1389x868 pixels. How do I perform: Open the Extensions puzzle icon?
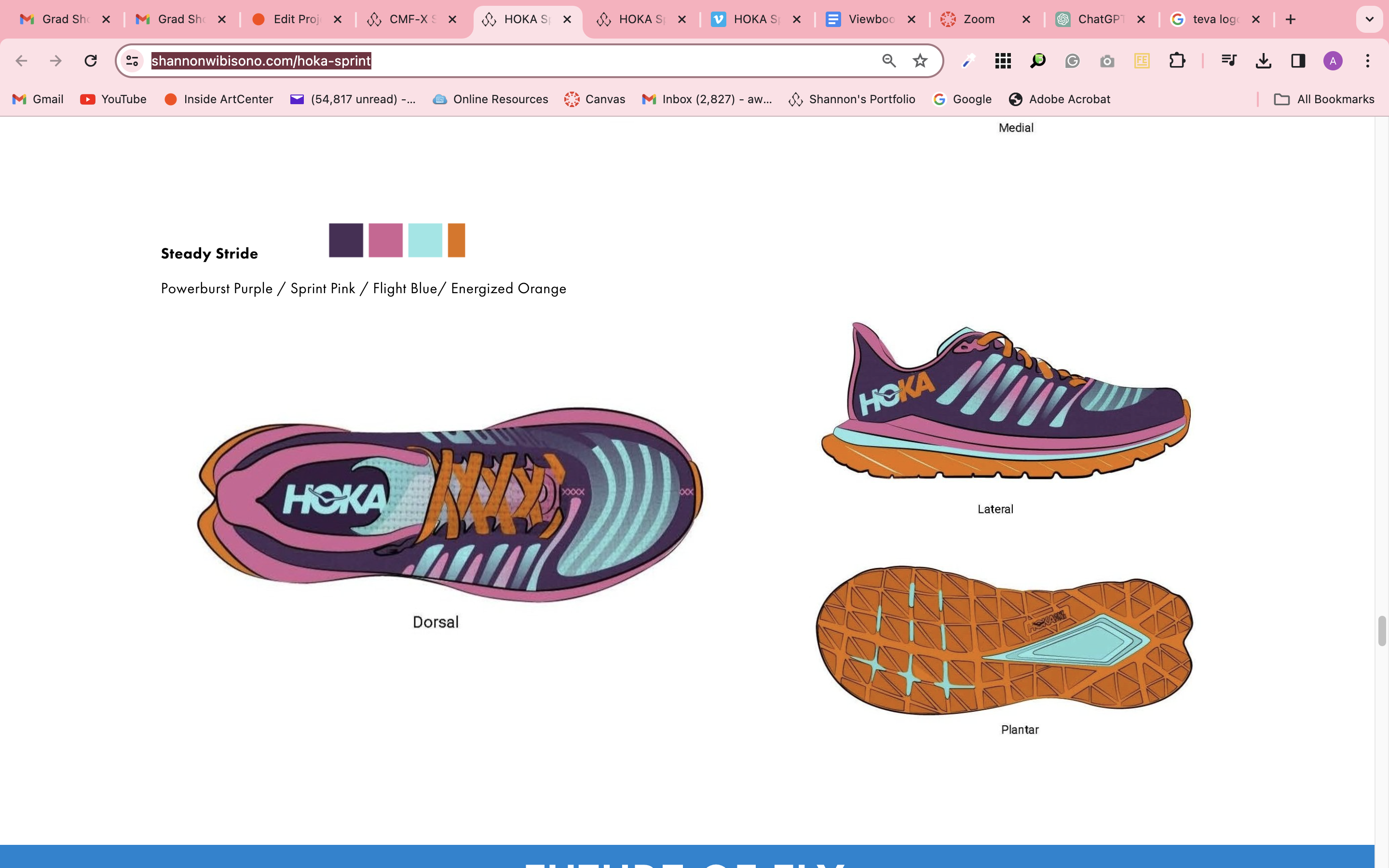pos(1177,61)
